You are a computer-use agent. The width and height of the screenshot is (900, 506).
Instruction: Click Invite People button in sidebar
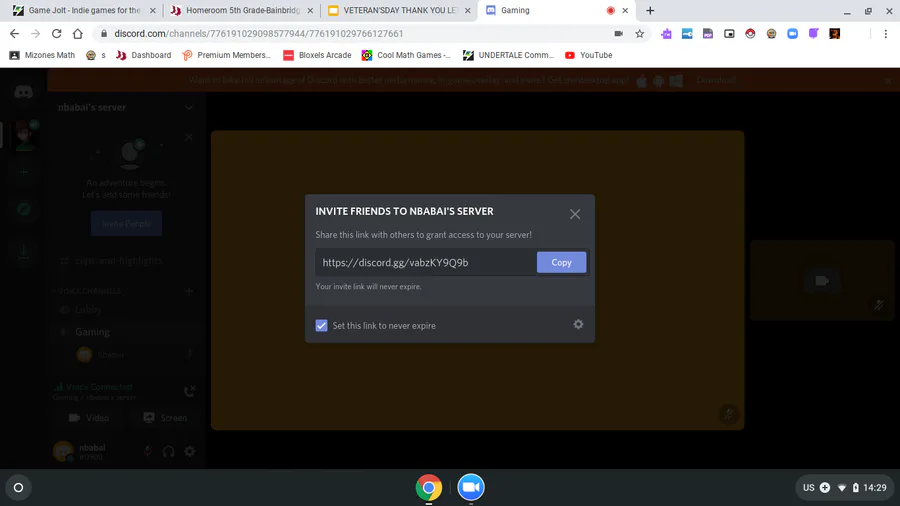point(126,224)
